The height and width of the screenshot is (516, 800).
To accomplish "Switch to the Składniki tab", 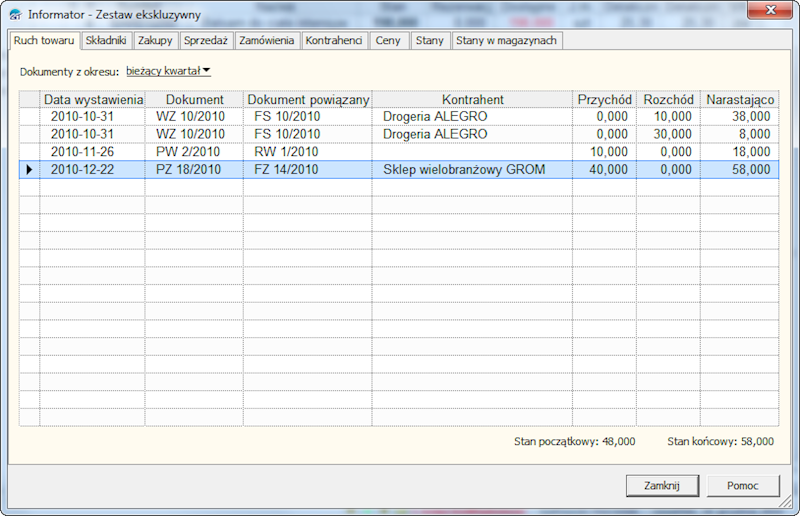I will click(105, 41).
